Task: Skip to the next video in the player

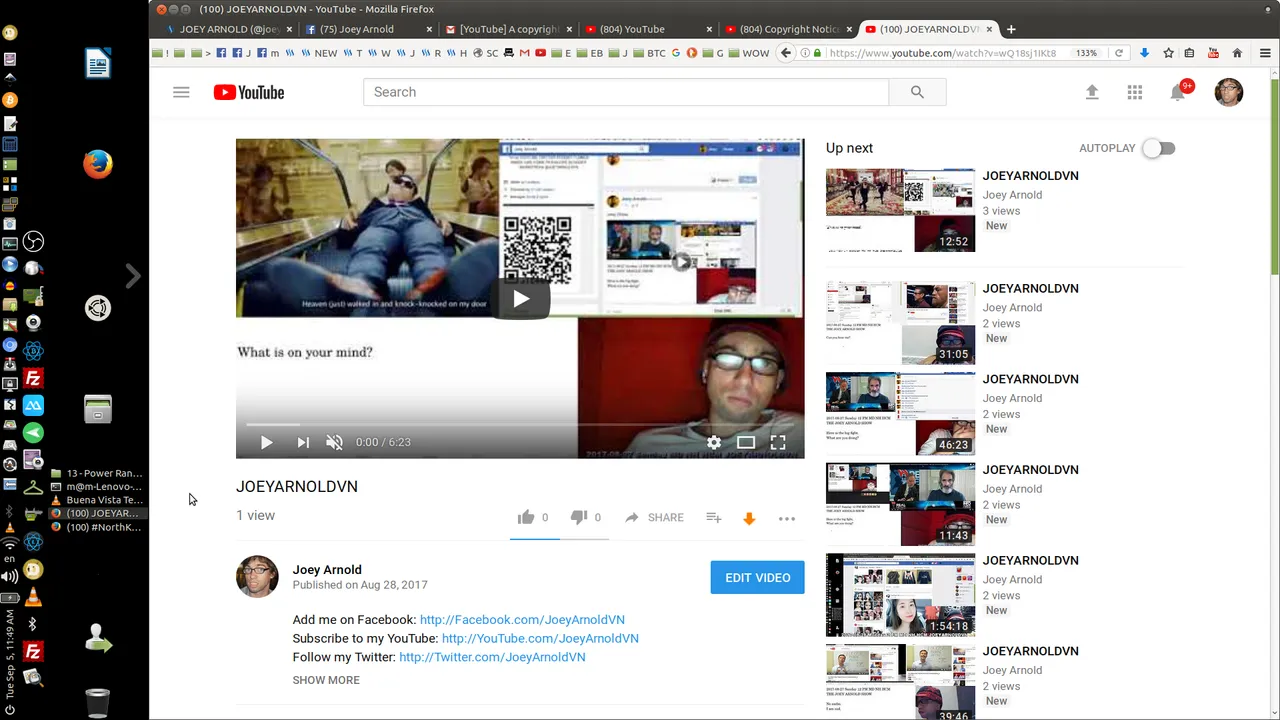Action: coord(303,442)
